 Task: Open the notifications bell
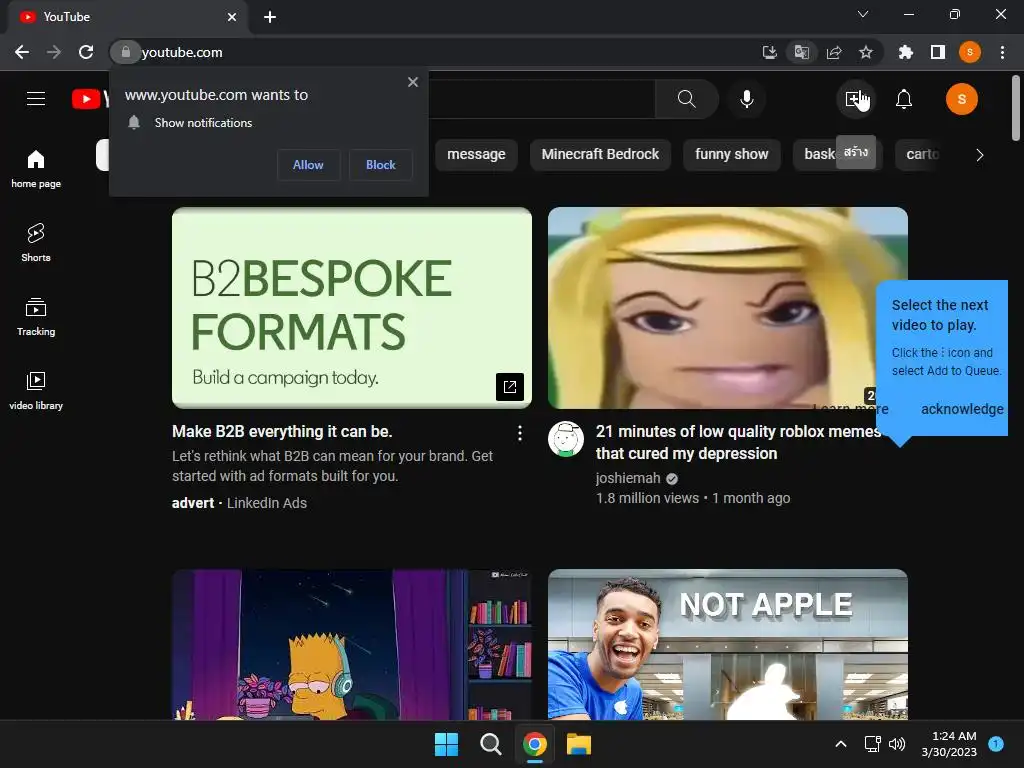tap(904, 99)
